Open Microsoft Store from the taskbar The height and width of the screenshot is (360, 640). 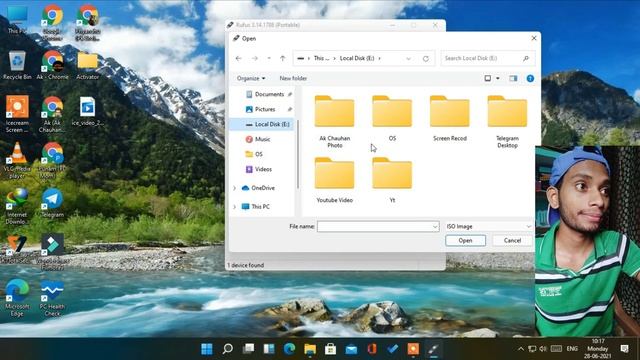(x=330, y=349)
